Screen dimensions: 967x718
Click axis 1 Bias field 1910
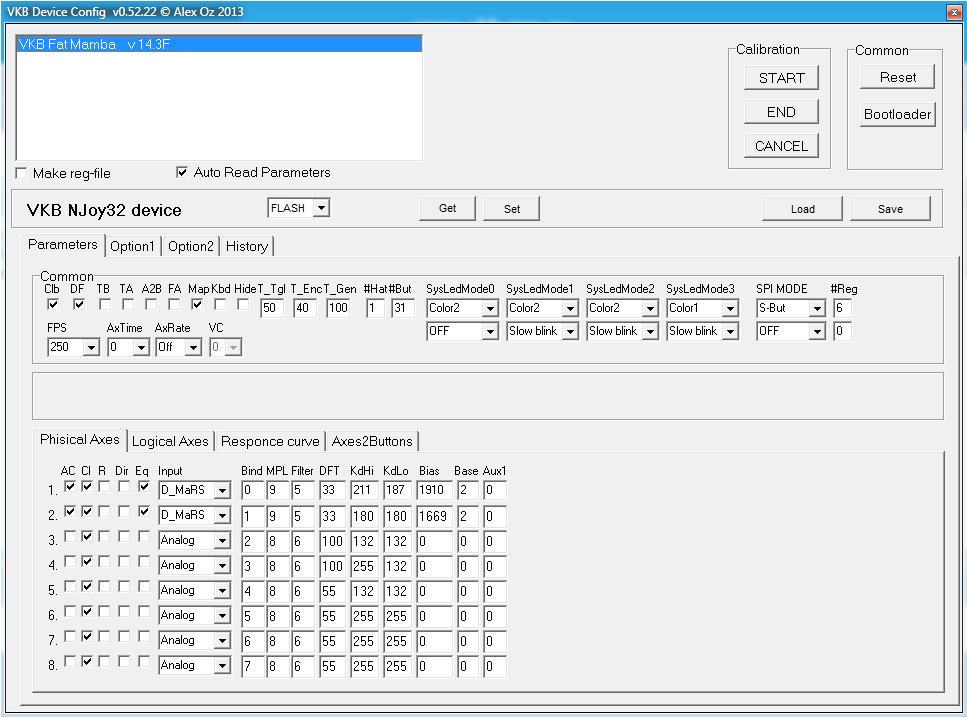tap(434, 490)
